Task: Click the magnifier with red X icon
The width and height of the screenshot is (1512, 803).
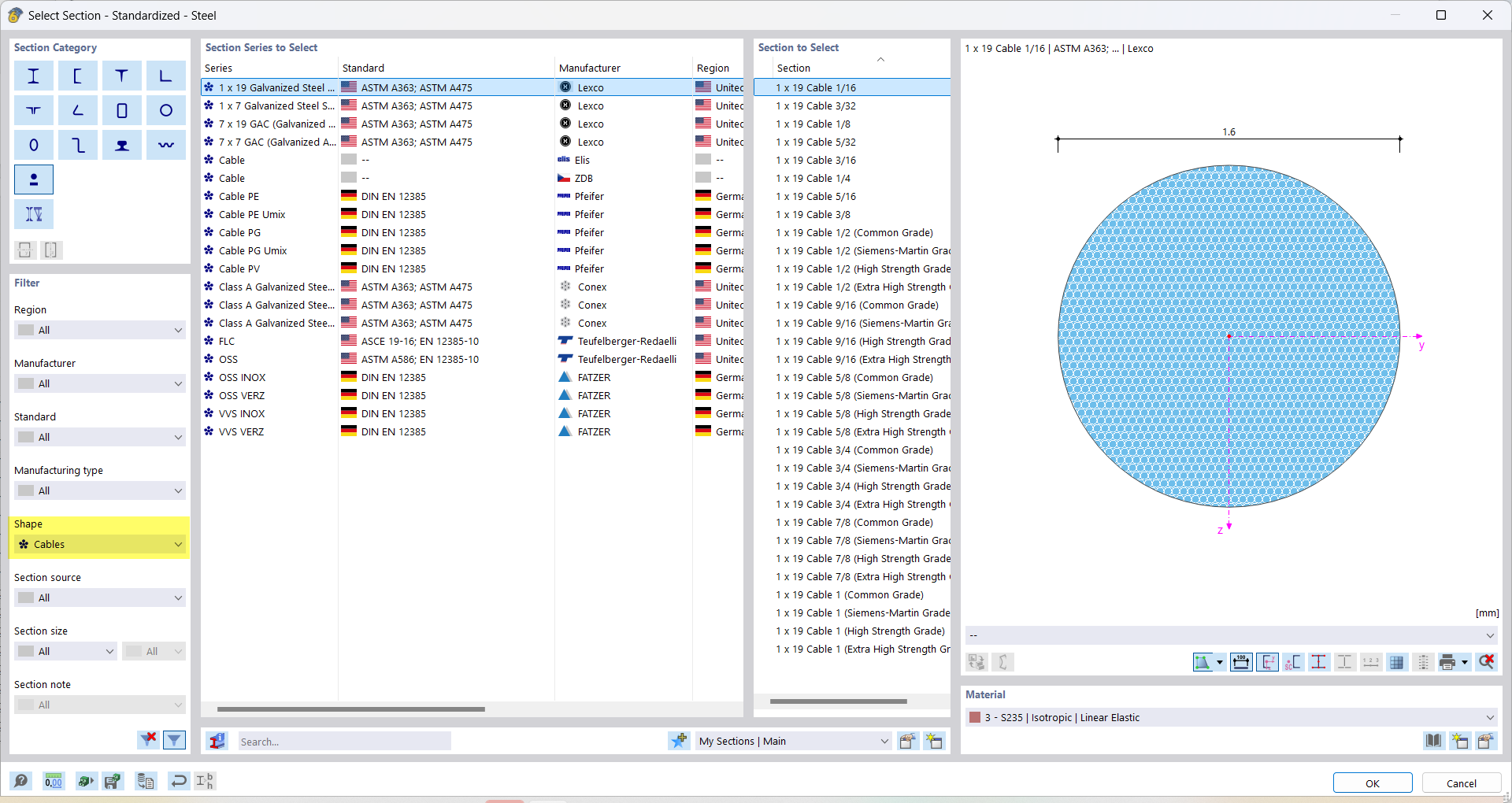Action: pos(1487,662)
